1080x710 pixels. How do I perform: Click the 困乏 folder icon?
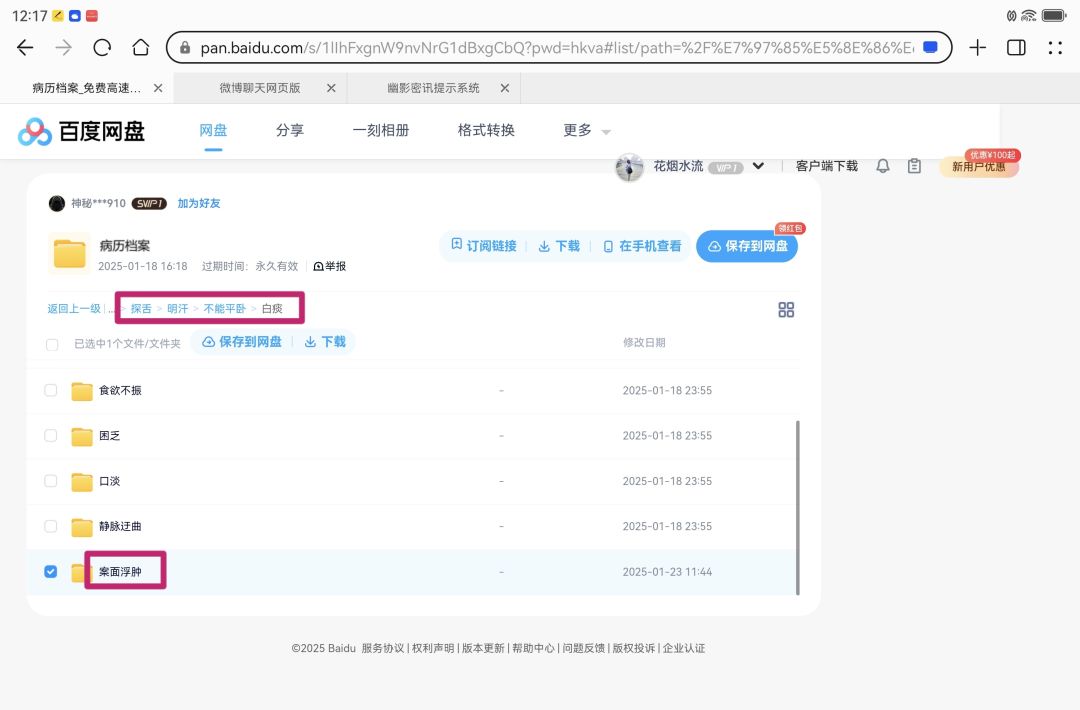click(81, 436)
